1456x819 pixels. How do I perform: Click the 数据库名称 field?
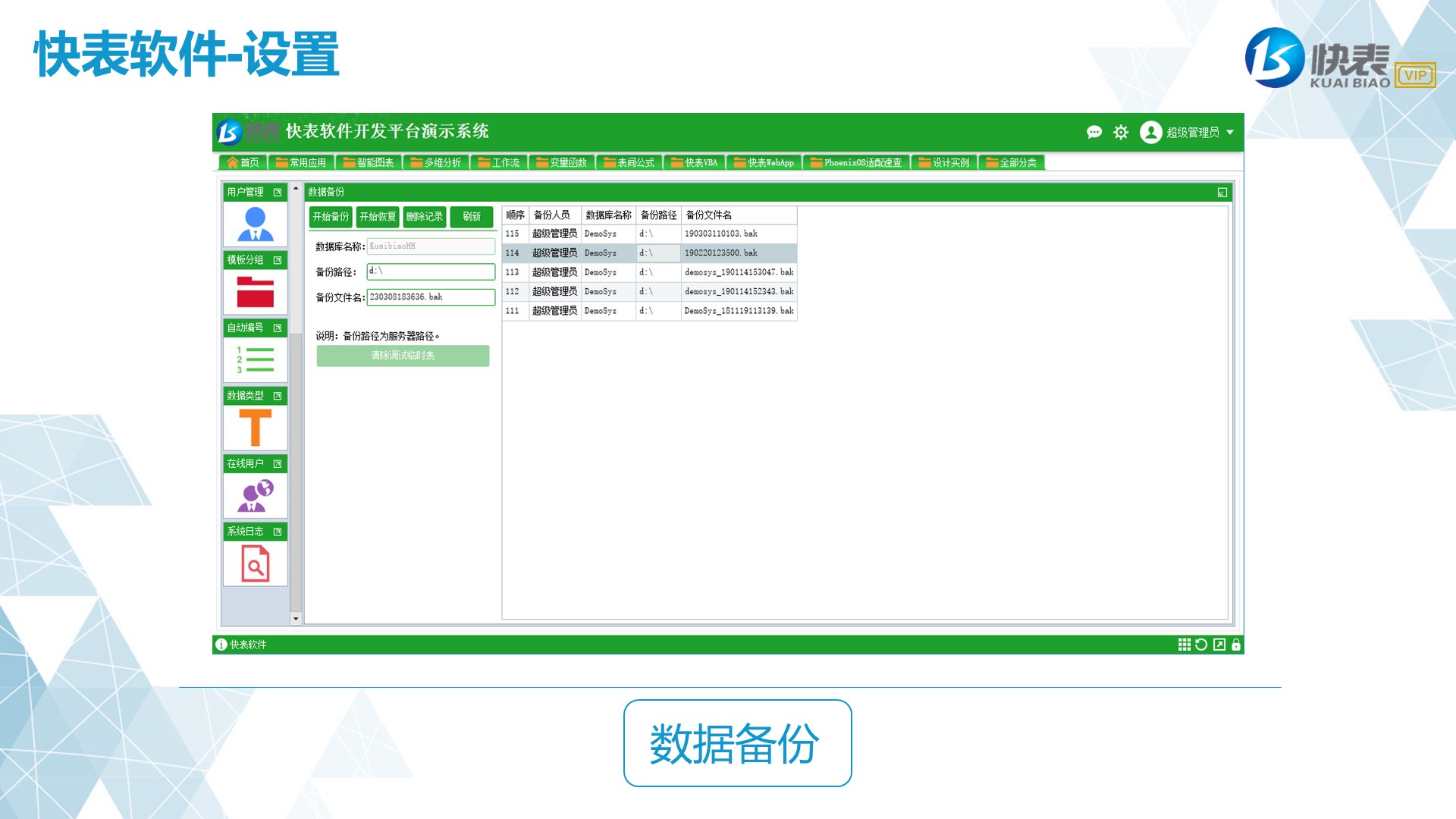tap(431, 246)
